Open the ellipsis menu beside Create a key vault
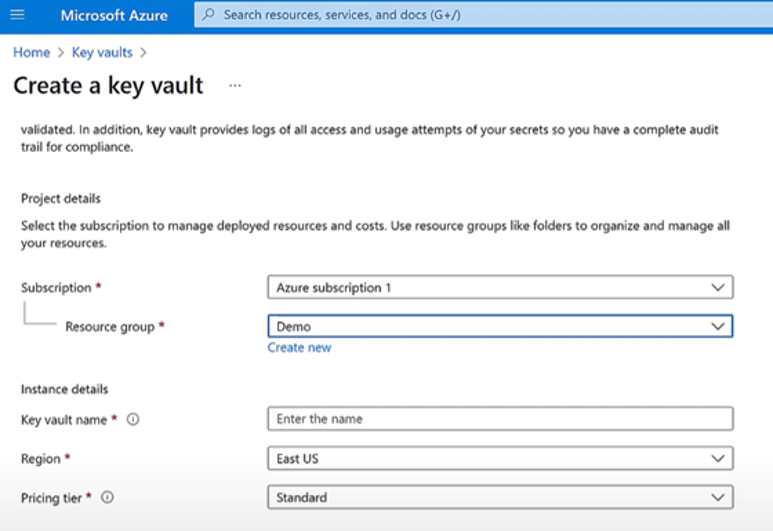This screenshot has height=531, width=773. click(235, 85)
